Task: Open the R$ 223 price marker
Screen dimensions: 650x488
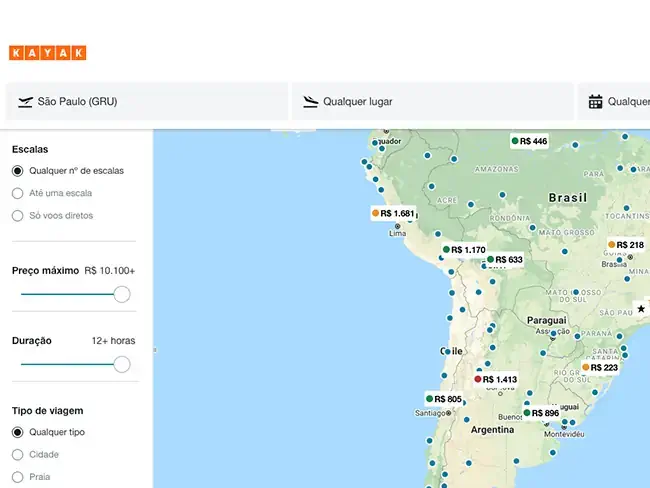Action: (x=600, y=367)
